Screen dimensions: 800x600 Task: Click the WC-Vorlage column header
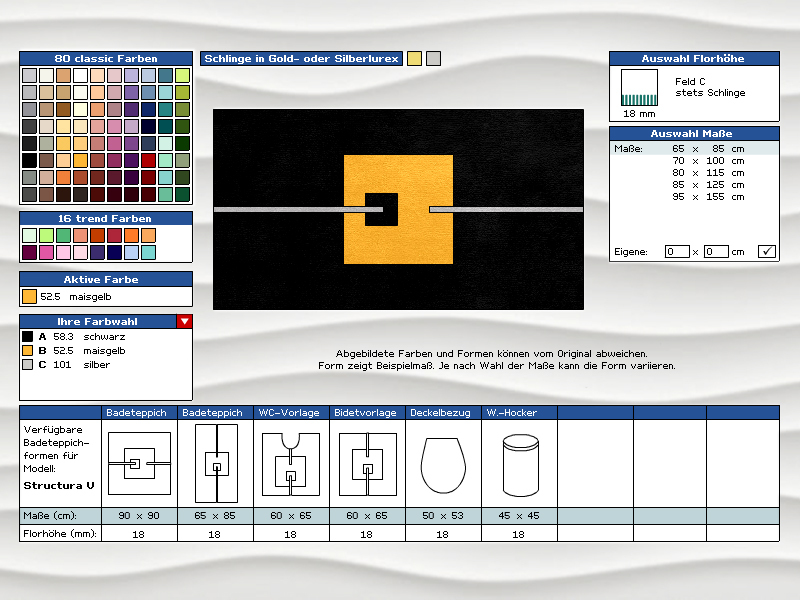tap(291, 412)
